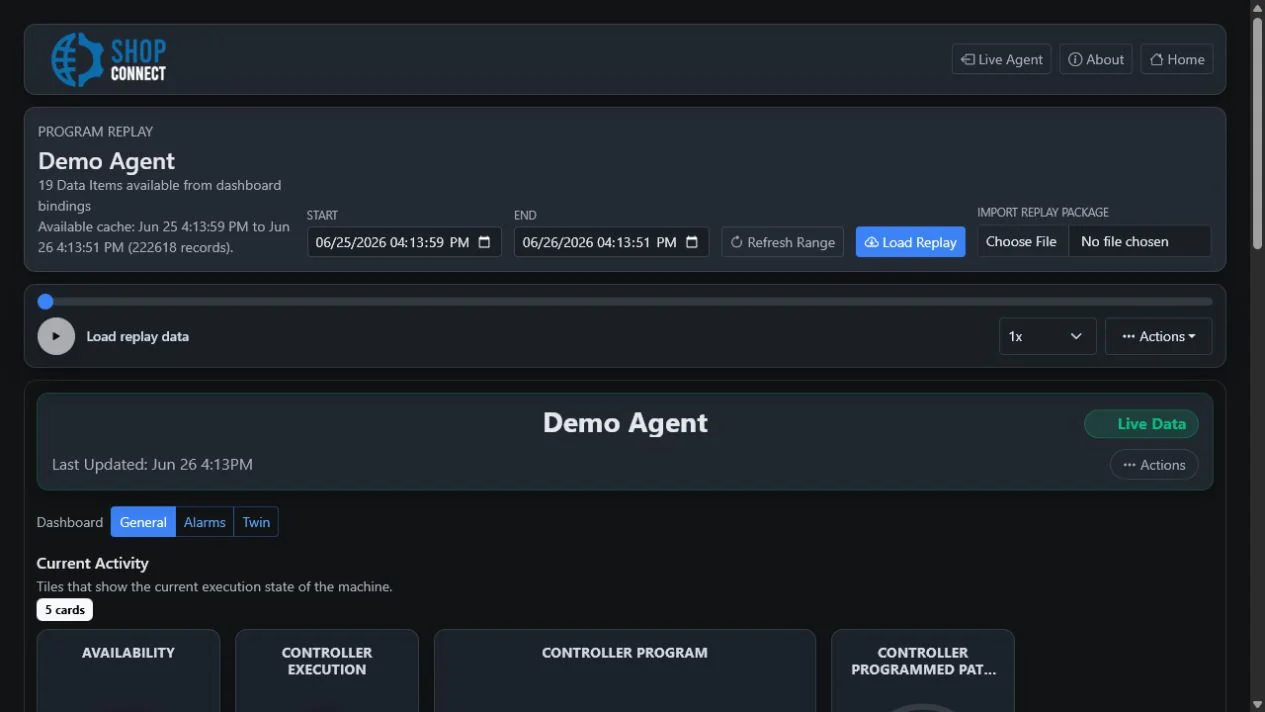Switch to the Alarms tab
This screenshot has width=1265, height=712.
coord(205,522)
